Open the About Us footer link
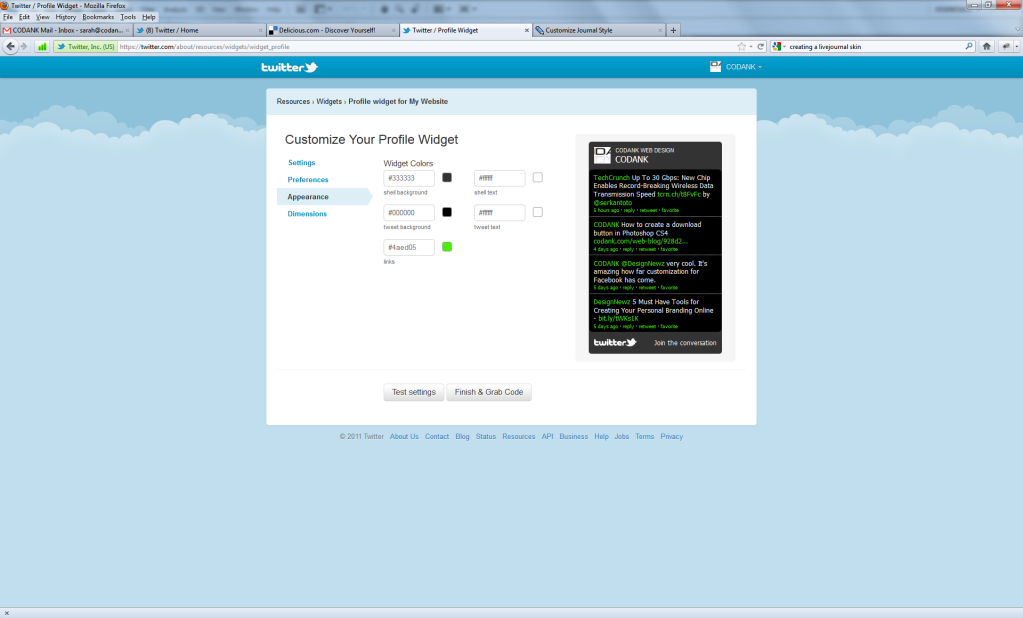Image resolution: width=1023 pixels, height=618 pixels. click(x=404, y=437)
